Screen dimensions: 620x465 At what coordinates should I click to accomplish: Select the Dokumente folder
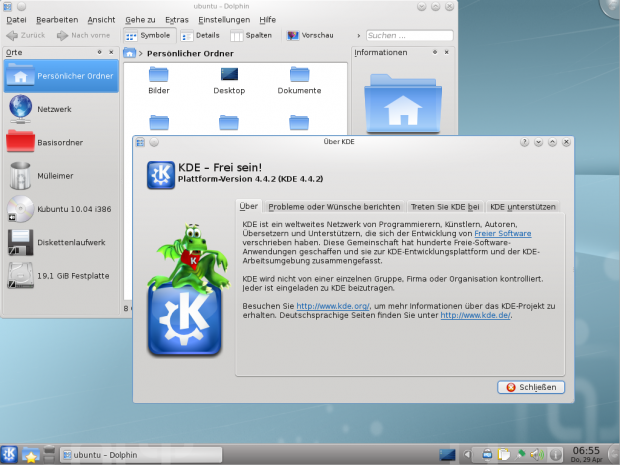pos(299,81)
